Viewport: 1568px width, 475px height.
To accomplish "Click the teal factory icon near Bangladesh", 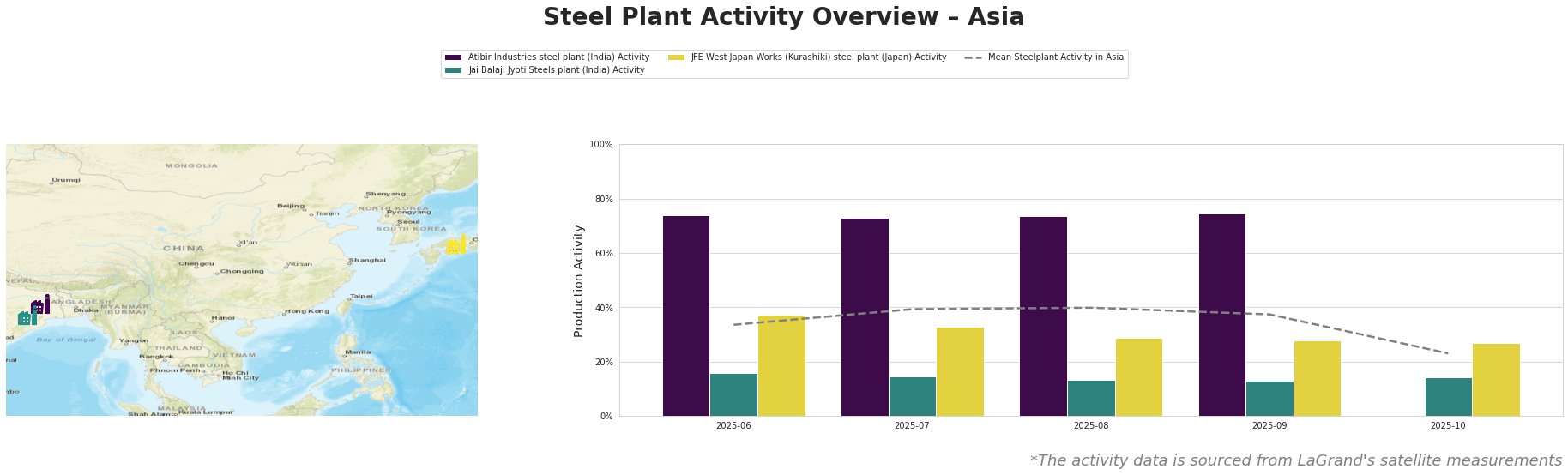I will (x=27, y=318).
